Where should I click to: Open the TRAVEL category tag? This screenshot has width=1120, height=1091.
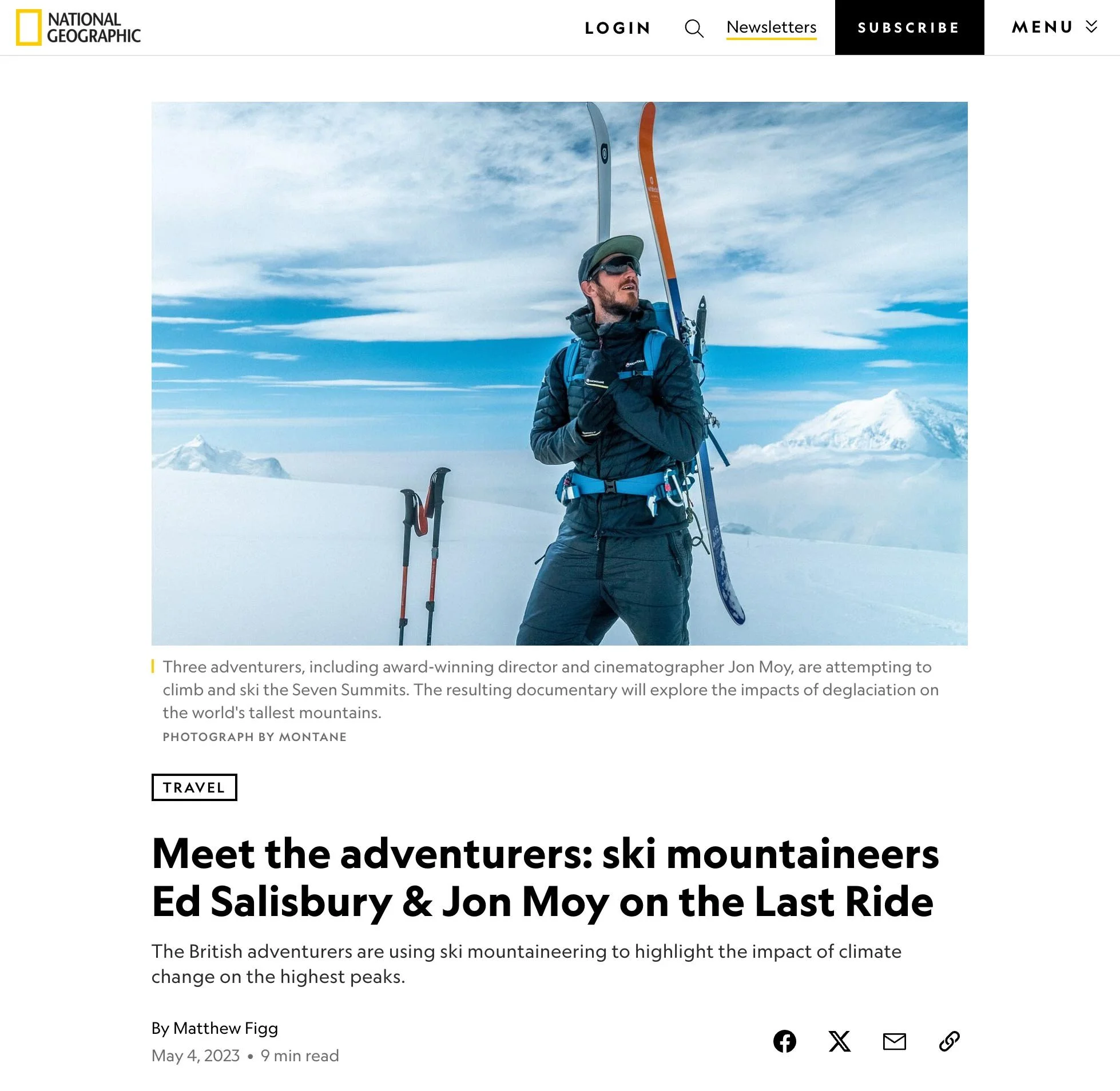point(194,787)
